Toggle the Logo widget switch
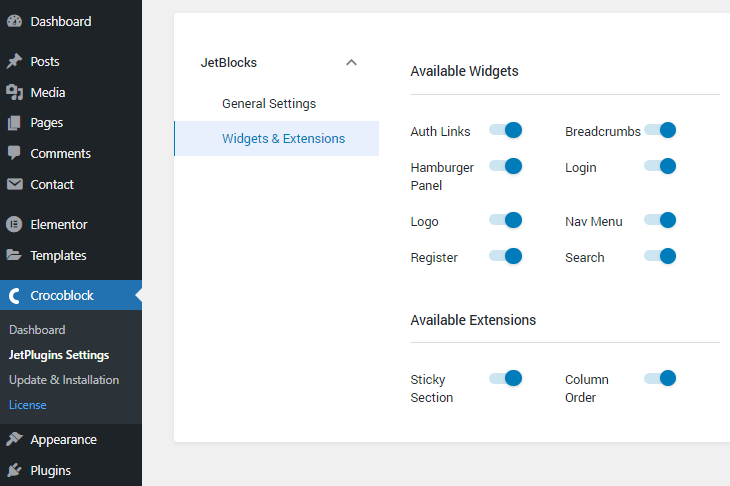The image size is (730, 486). point(506,220)
